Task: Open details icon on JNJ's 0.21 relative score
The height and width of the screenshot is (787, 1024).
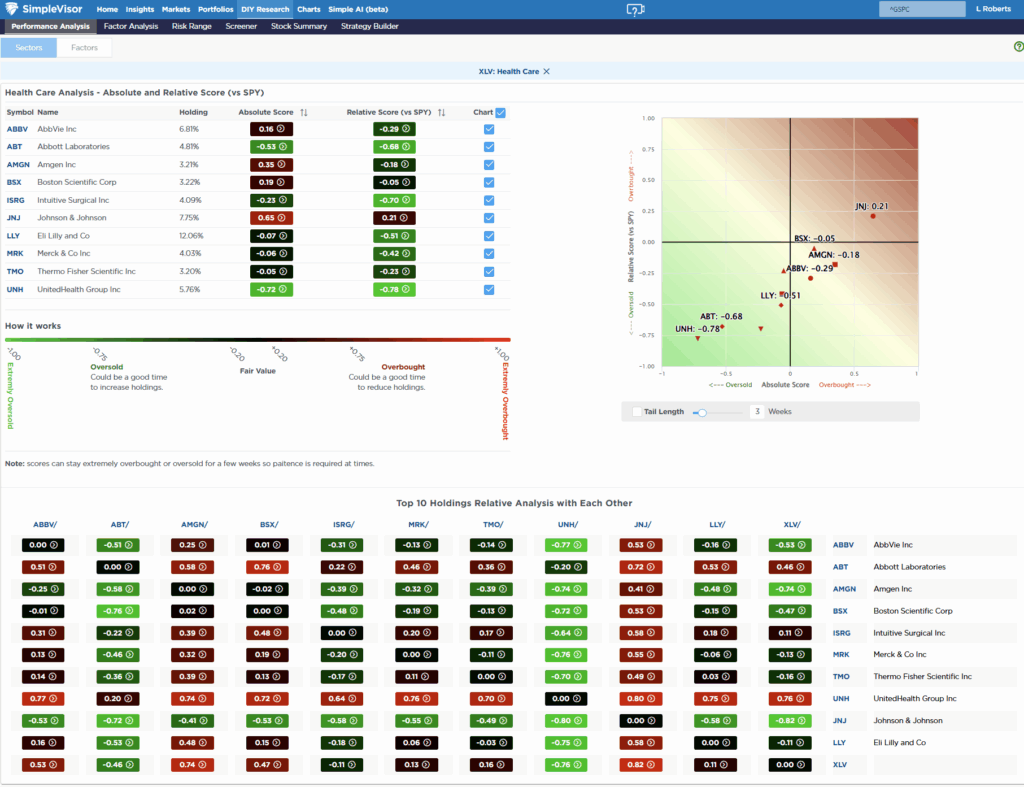Action: pyautogui.click(x=404, y=217)
